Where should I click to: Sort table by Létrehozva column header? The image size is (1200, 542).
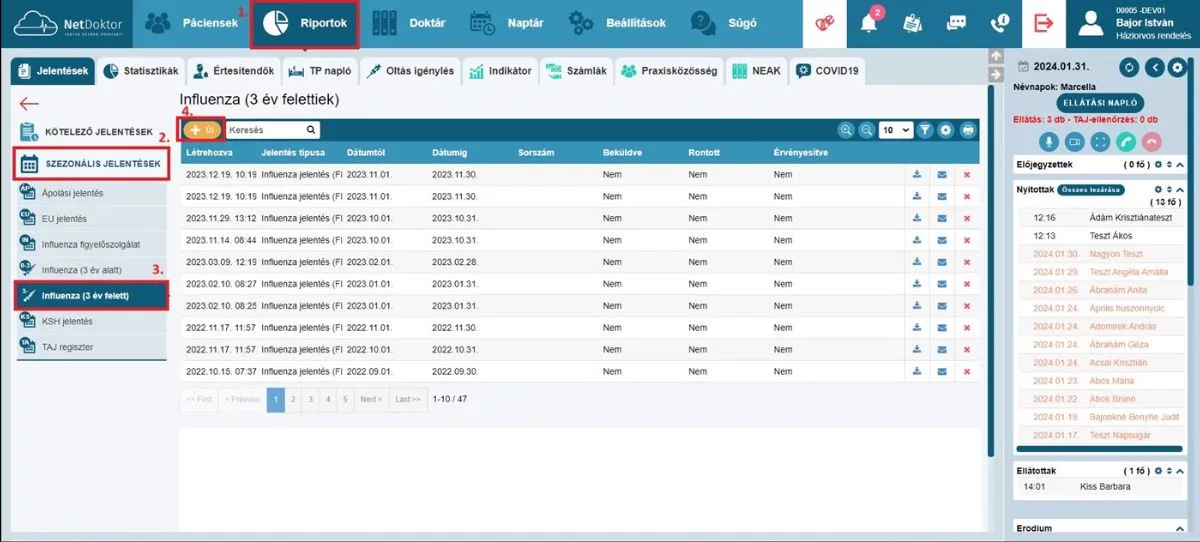209,152
